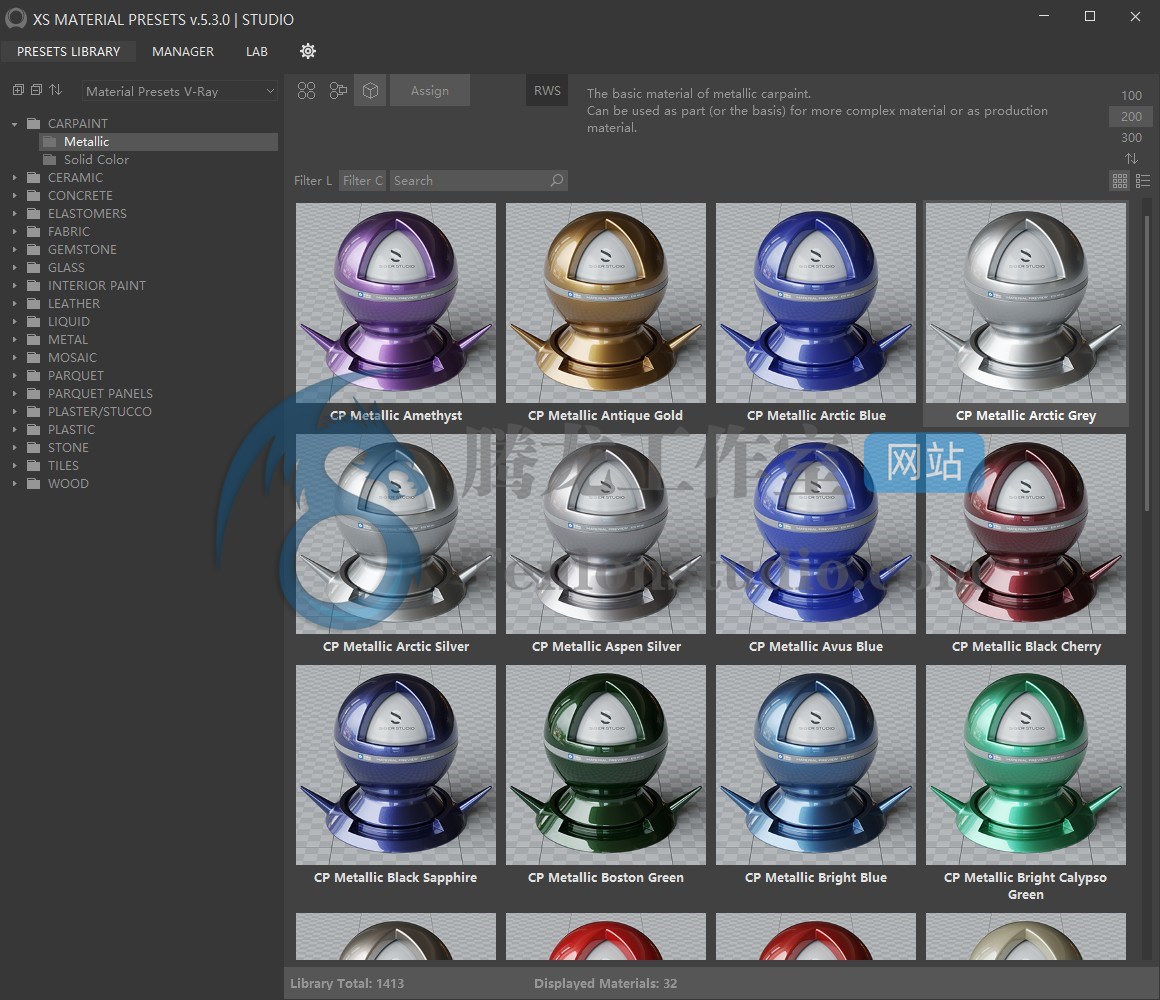Image resolution: width=1160 pixels, height=1000 pixels.
Task: Click the XS app logo in title bar
Action: click(16, 18)
